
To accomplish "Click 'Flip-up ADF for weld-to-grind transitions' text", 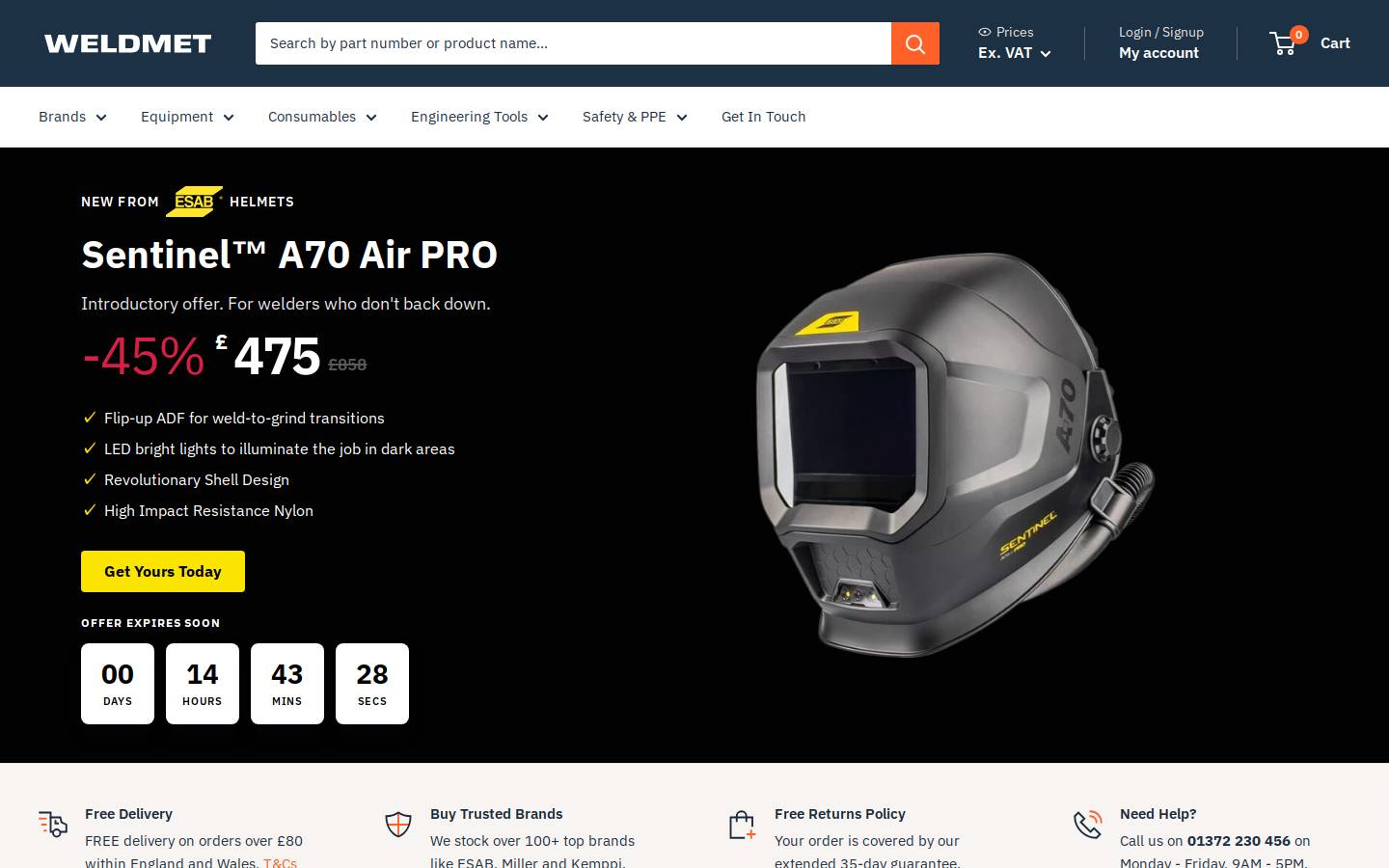I will coord(244,418).
